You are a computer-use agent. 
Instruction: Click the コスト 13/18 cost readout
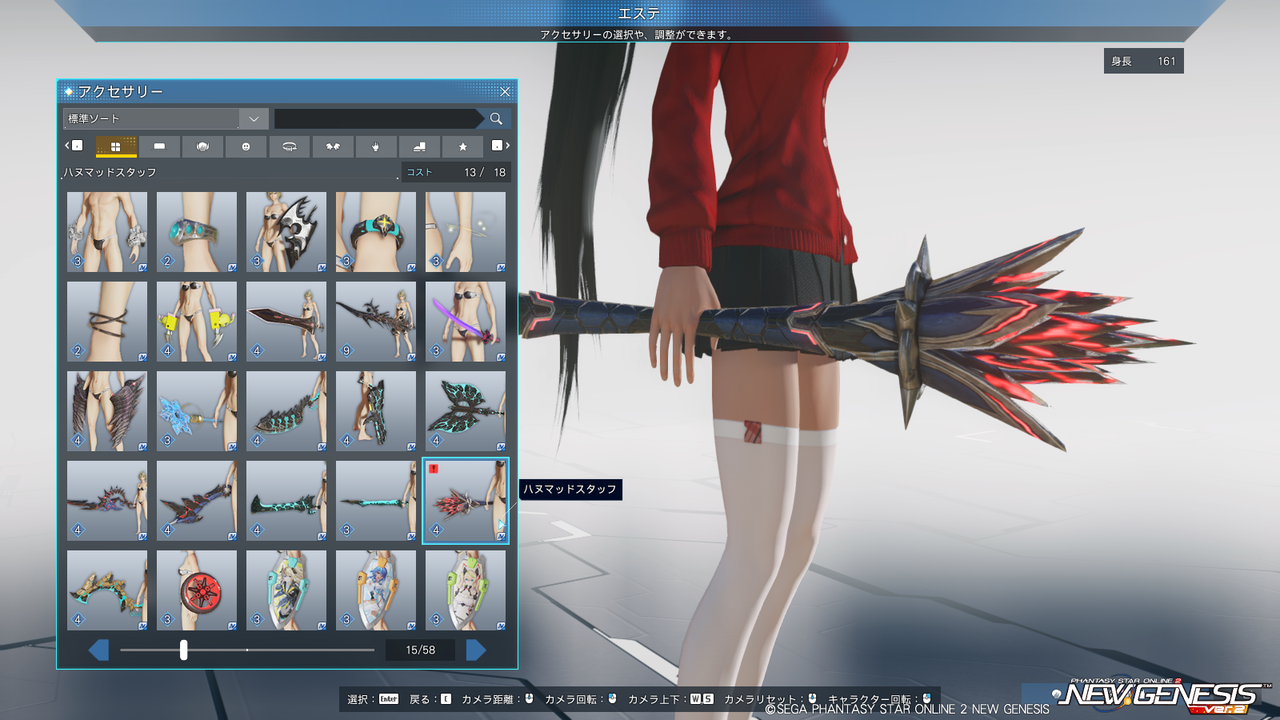tap(456, 172)
